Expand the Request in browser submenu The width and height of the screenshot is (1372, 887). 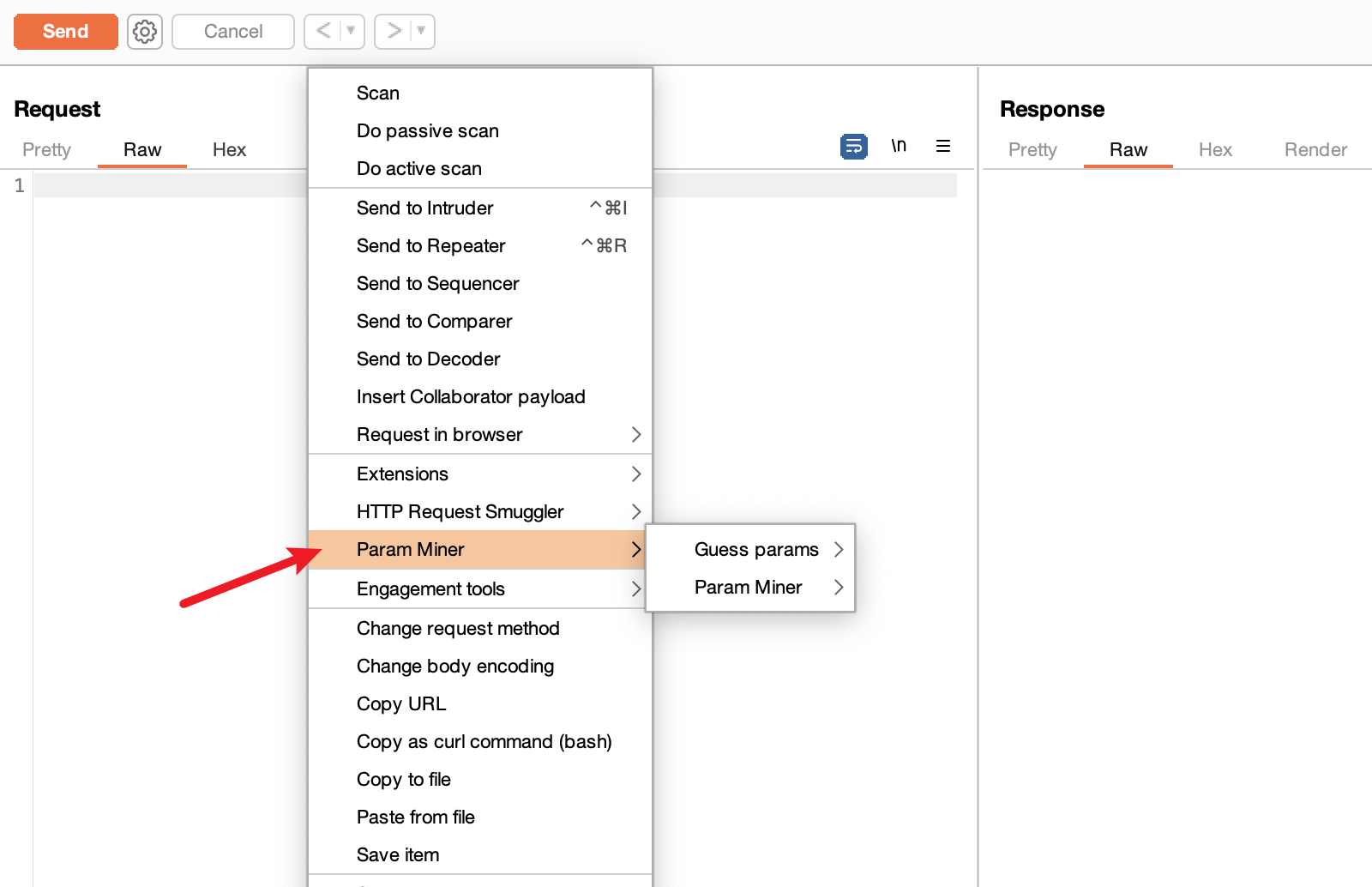click(480, 434)
